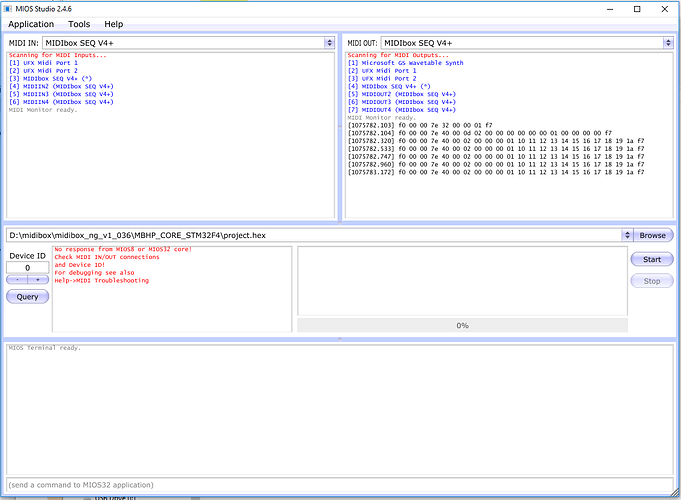Click 'Scanning for MIDI Inputs...' text
Screen dimensions: 681x500
pos(57,55)
